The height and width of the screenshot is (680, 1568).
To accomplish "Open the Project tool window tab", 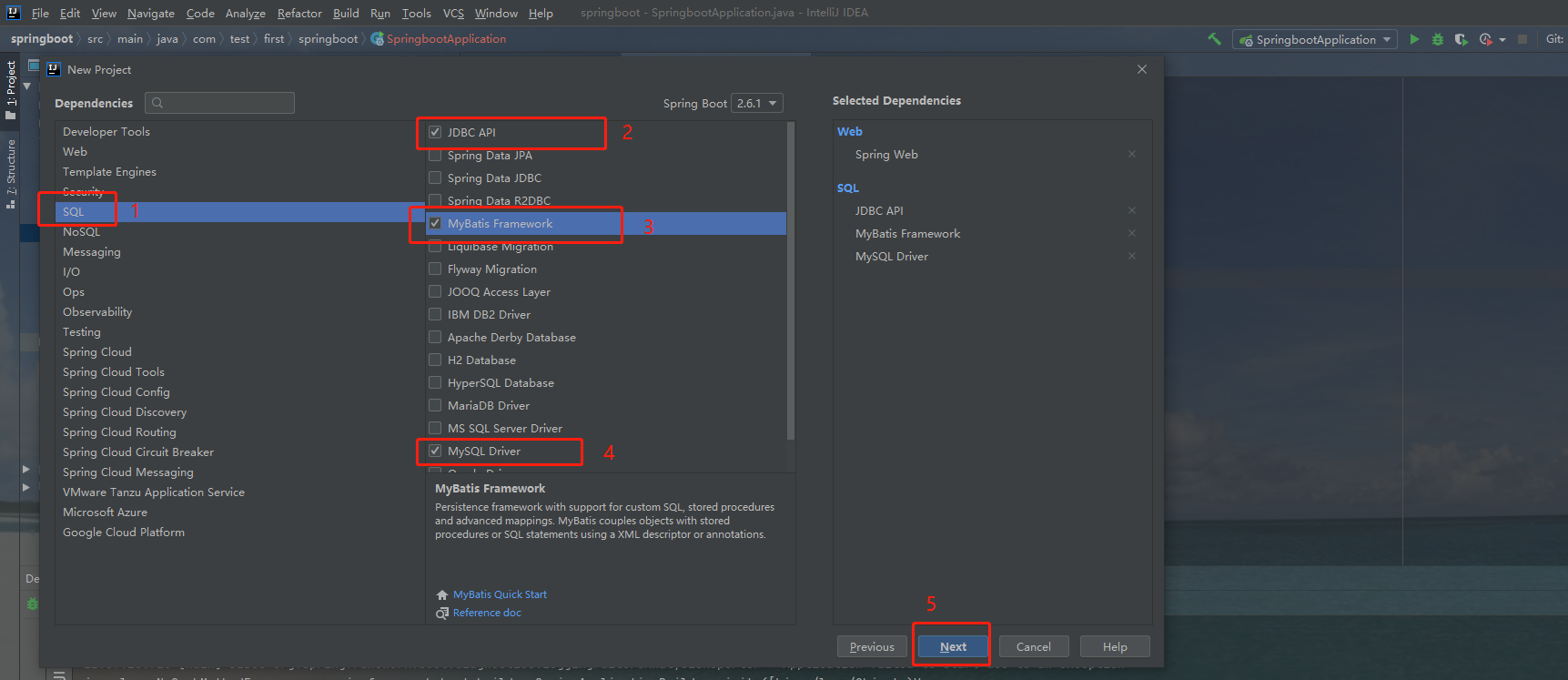I will (11, 89).
